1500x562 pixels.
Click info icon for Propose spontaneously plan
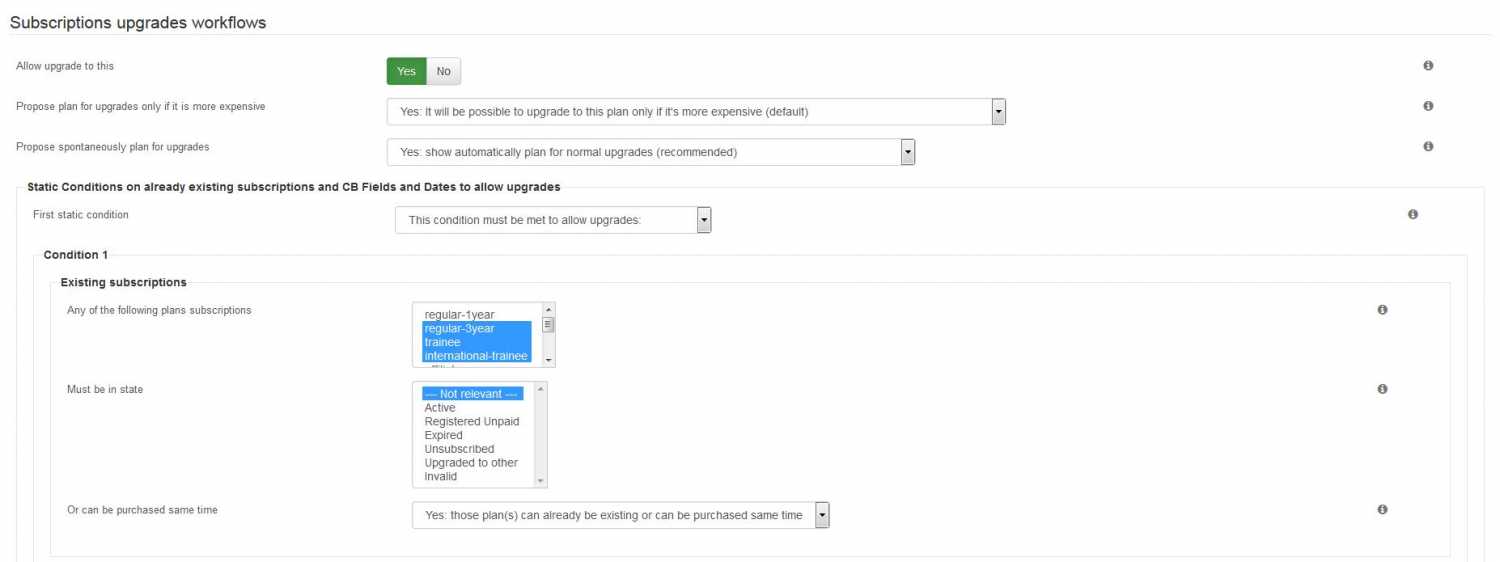(x=1428, y=146)
